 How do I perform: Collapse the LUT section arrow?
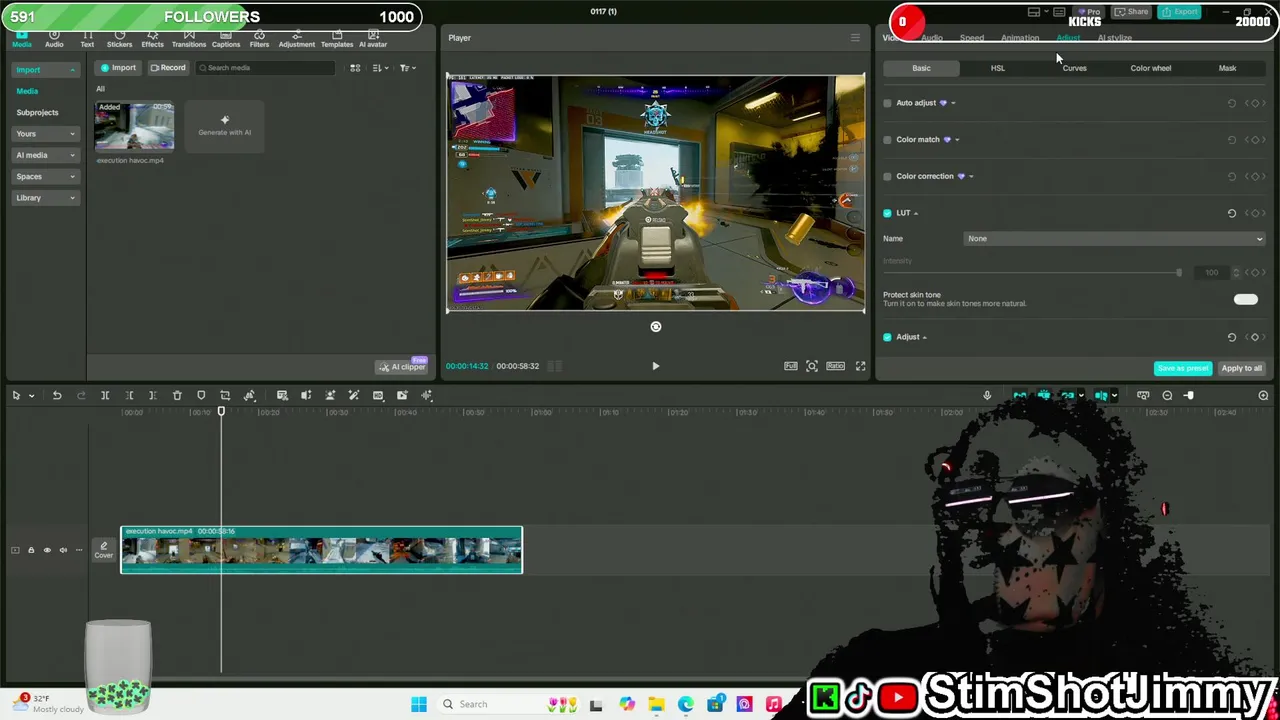(x=916, y=213)
